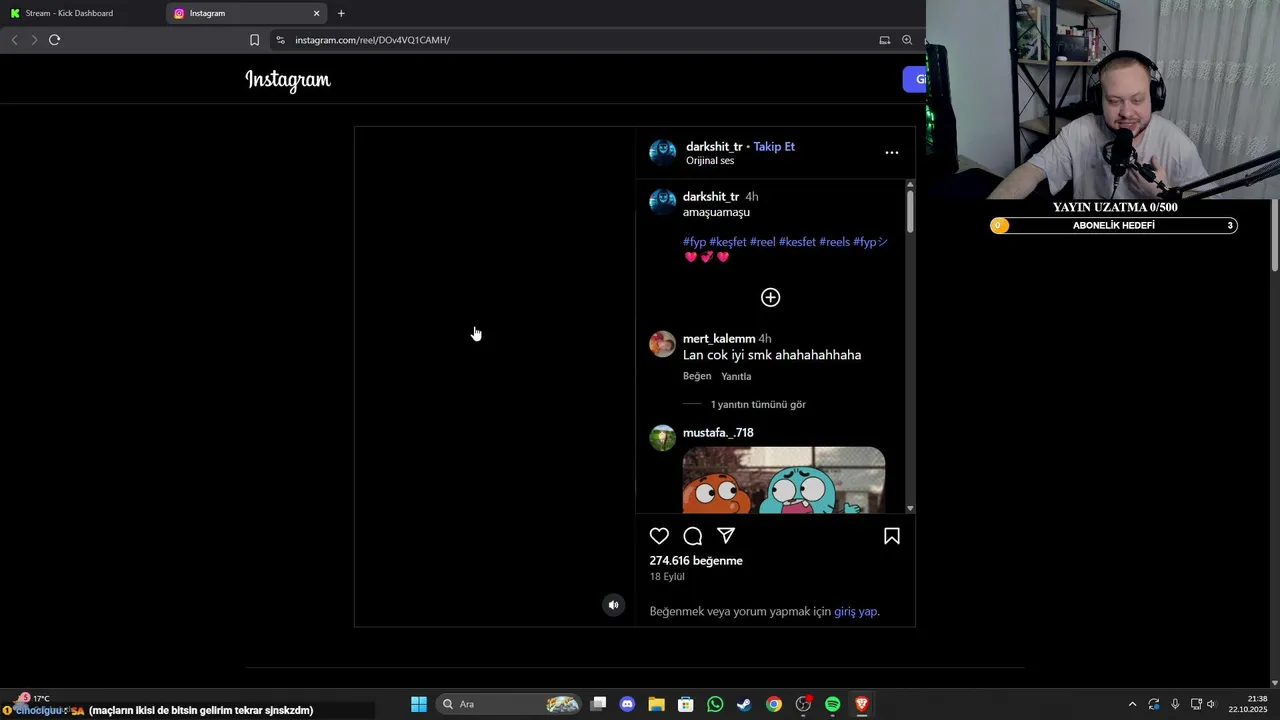Open Brave browser from the taskbar
Screen dimensions: 1280x720
(x=862, y=704)
